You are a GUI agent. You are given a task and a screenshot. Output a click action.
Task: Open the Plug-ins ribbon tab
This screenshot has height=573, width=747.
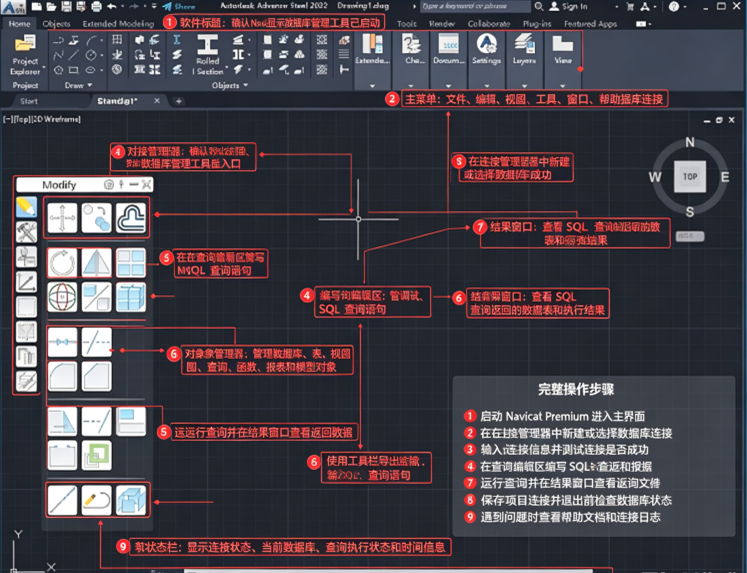click(537, 23)
